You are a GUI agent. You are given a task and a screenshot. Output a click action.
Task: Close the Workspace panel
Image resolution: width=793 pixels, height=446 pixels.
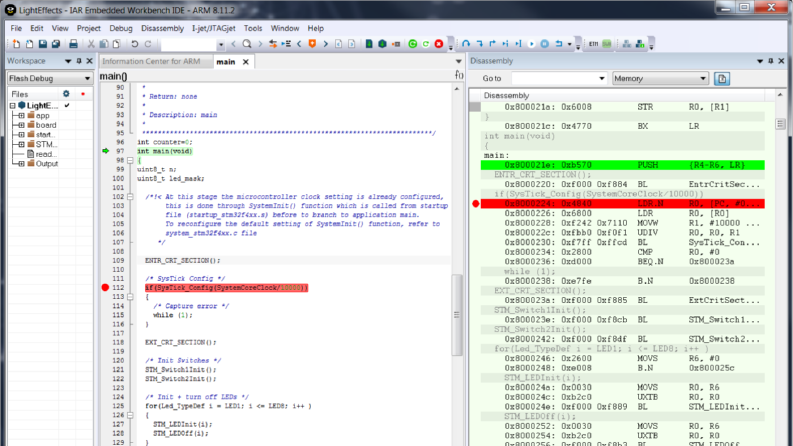coord(90,61)
